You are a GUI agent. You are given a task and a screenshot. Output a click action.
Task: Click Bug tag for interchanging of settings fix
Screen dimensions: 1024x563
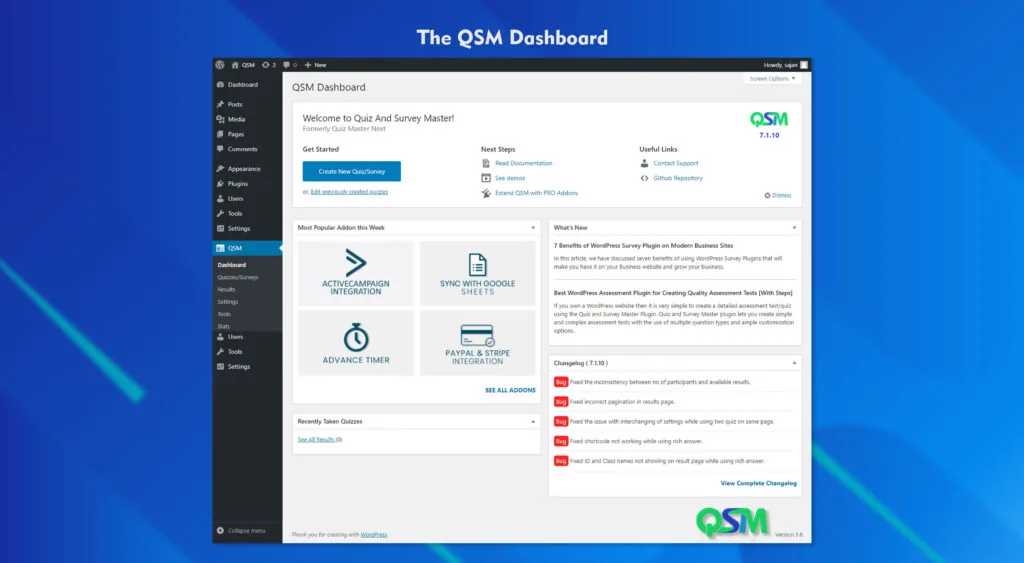(561, 421)
